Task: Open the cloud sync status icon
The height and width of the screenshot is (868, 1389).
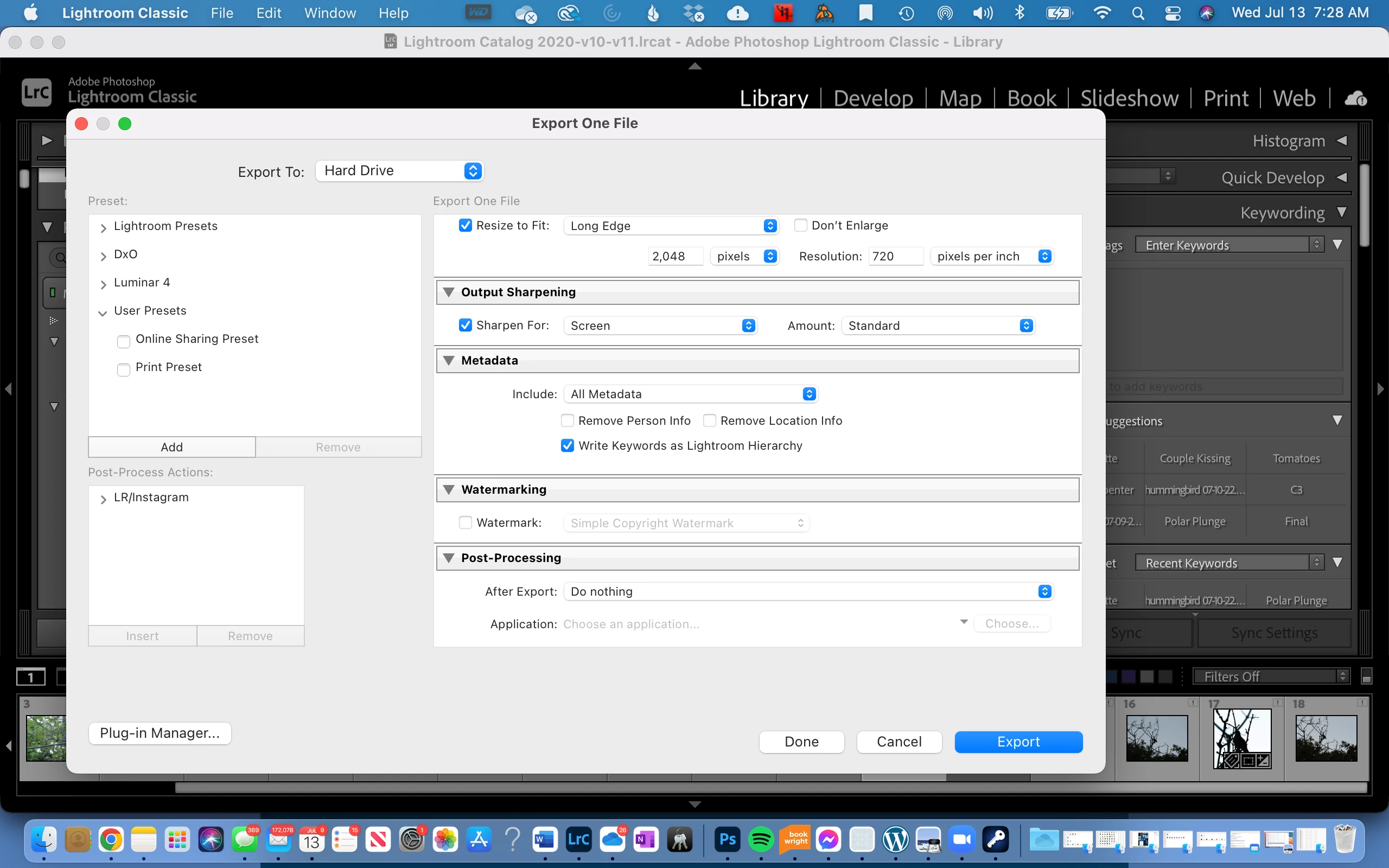Action: coord(1355,98)
